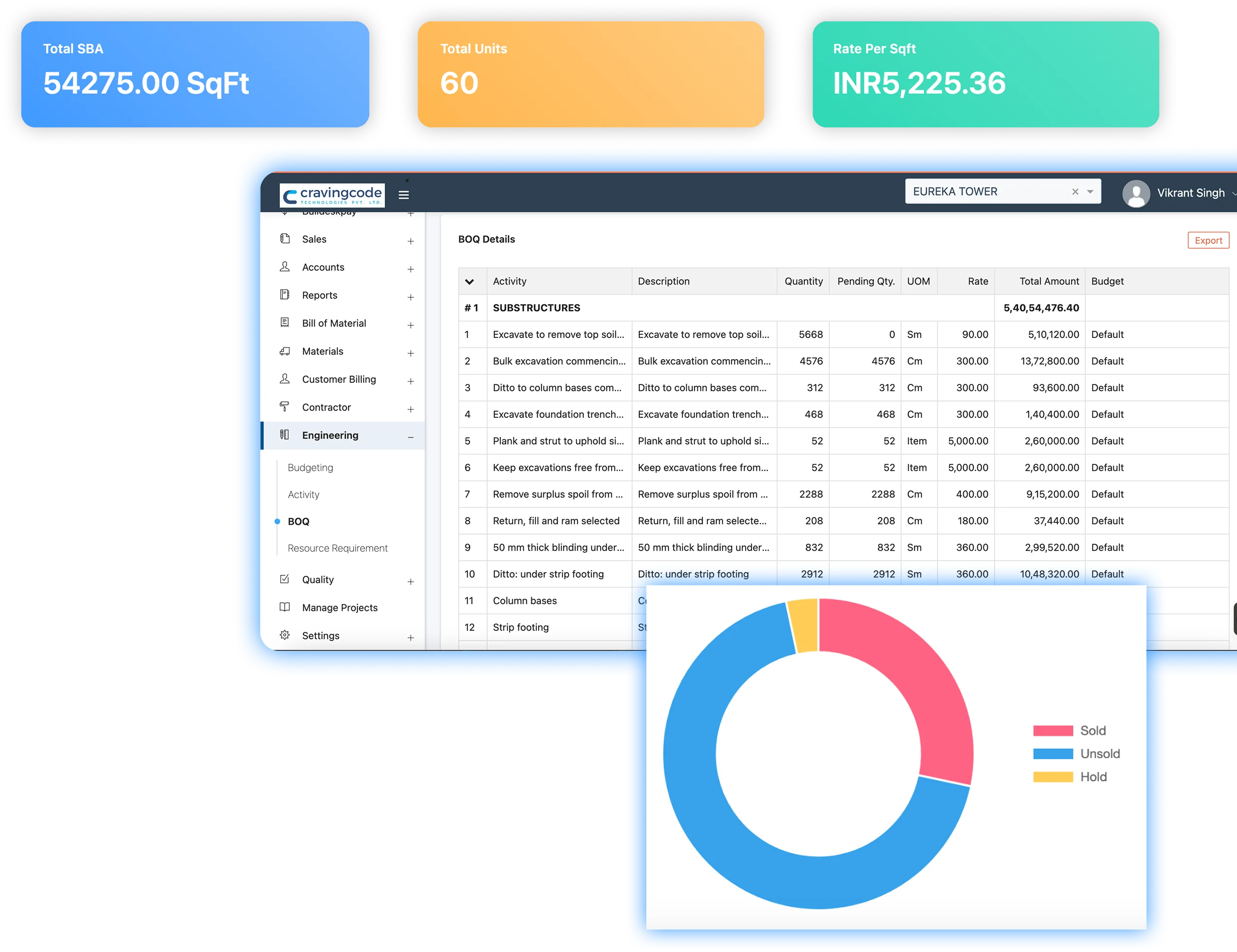This screenshot has height=952, width=1237.
Task: Expand the Sales menu plus
Action: (x=411, y=241)
